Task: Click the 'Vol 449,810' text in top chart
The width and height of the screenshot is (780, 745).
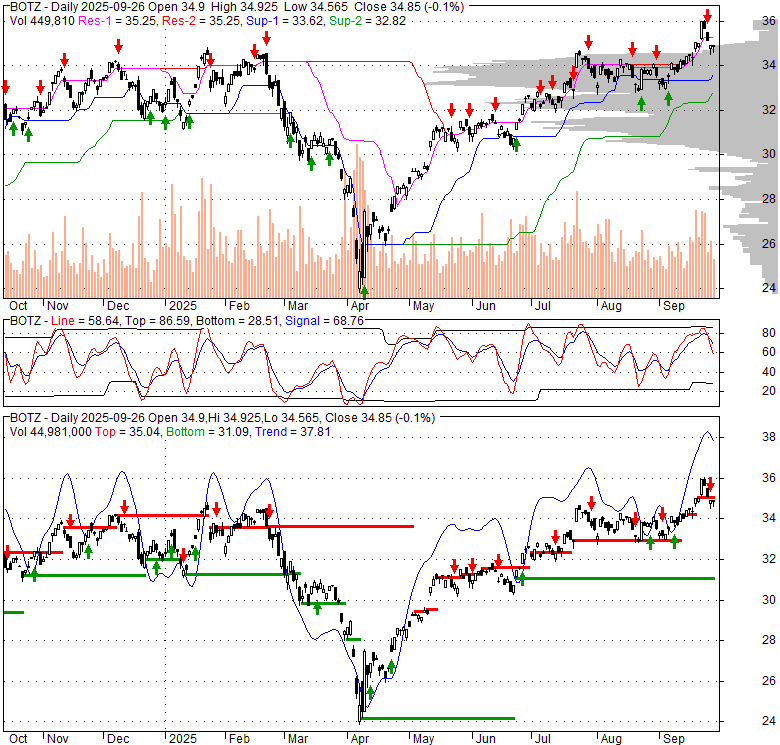Action: click(42, 21)
